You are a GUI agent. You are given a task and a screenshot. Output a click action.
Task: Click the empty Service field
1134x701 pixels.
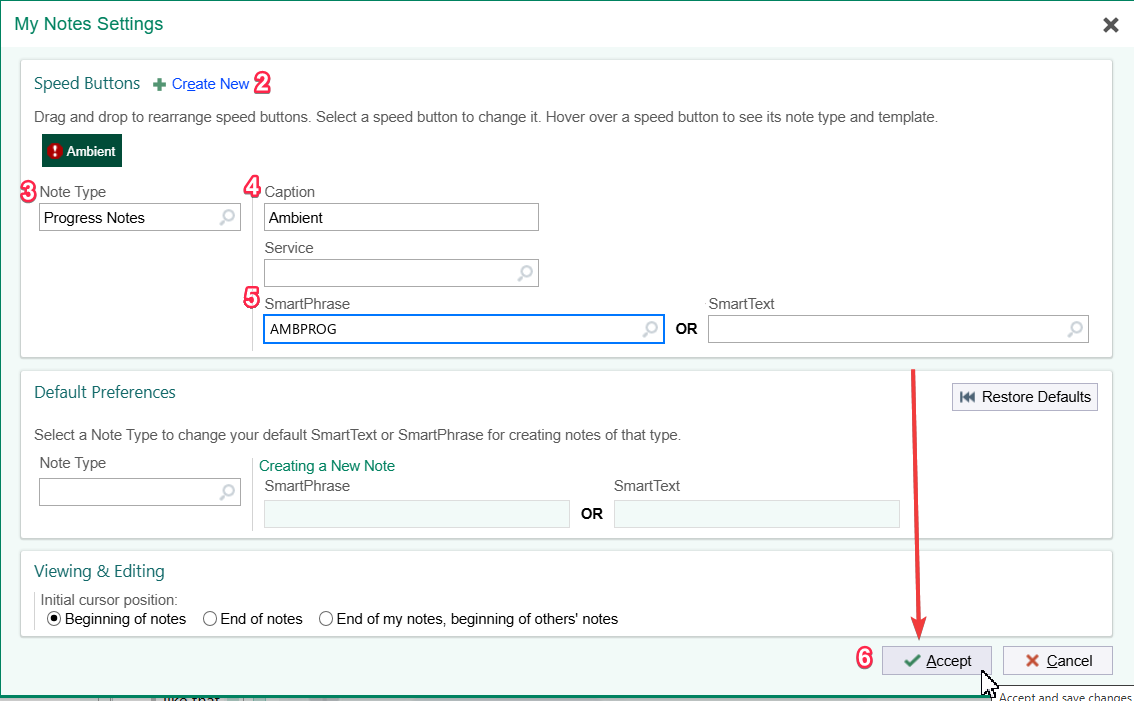pyautogui.click(x=401, y=273)
